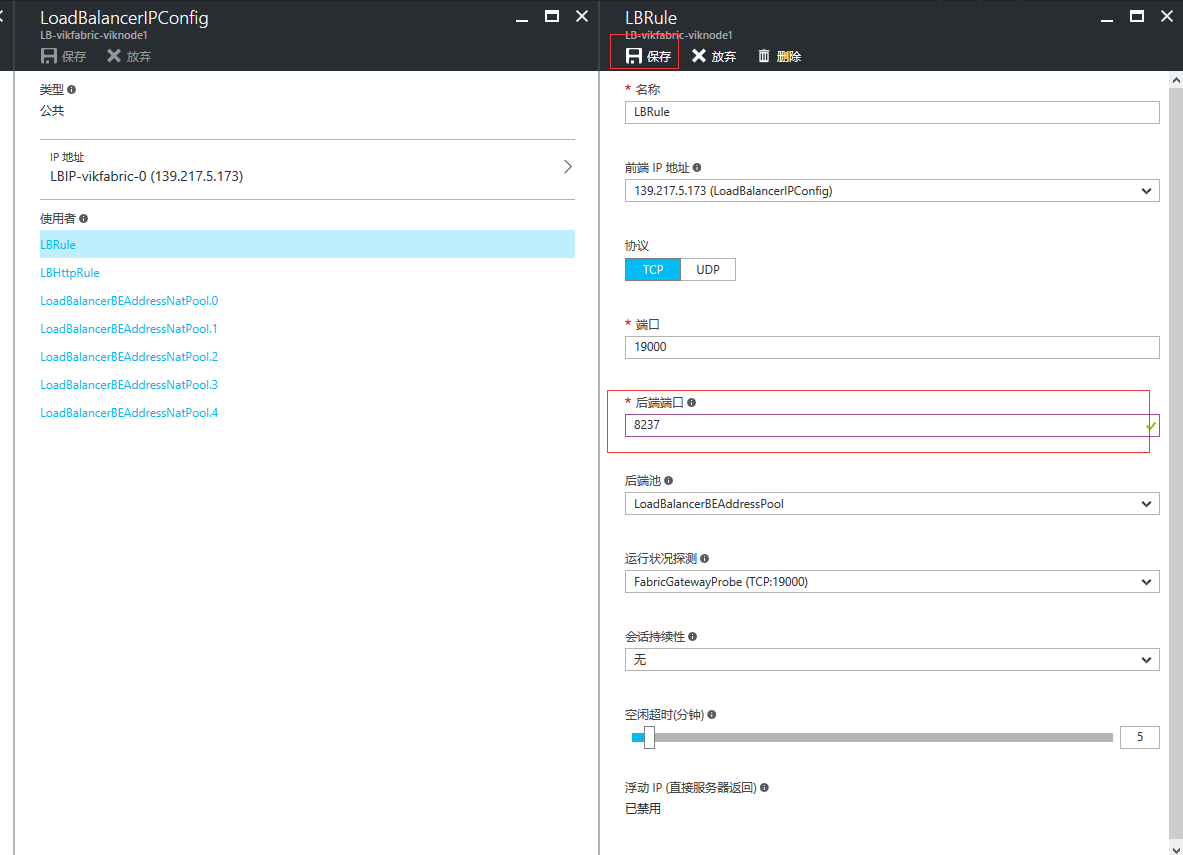
Task: Open LBHttpRule from the 使用者 list
Action: coord(70,273)
